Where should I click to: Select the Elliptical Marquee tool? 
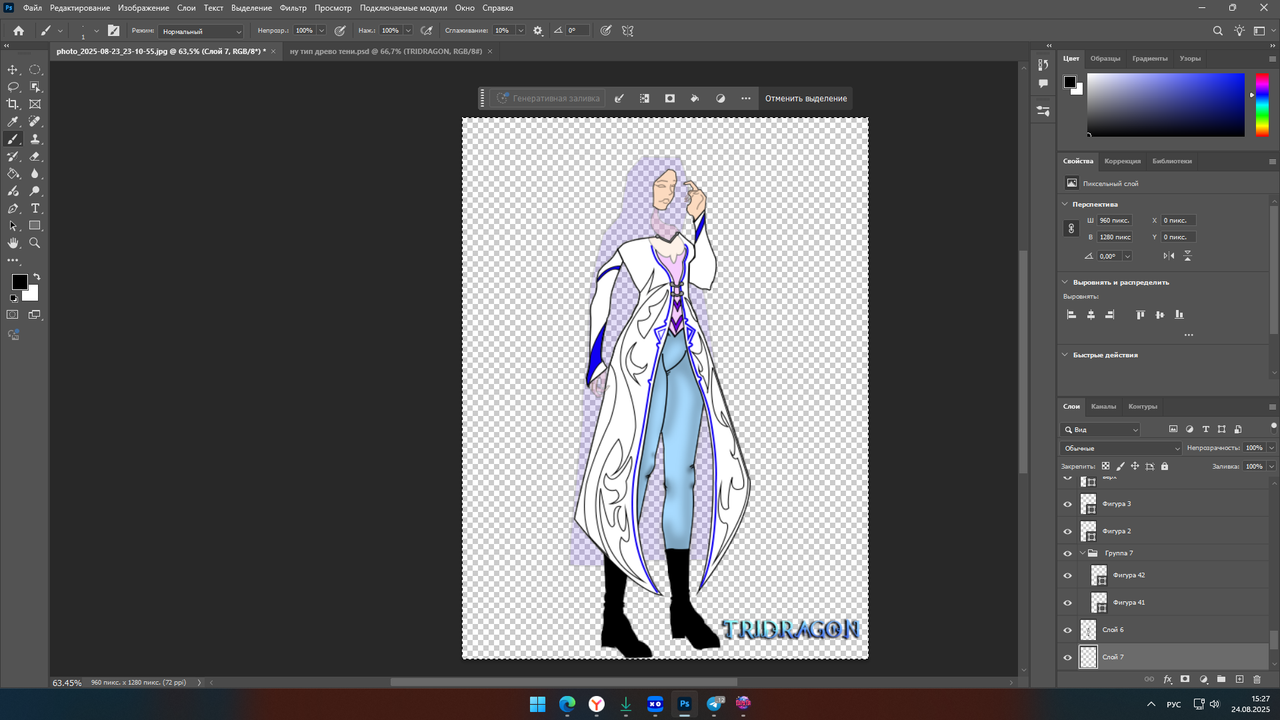click(x=35, y=69)
